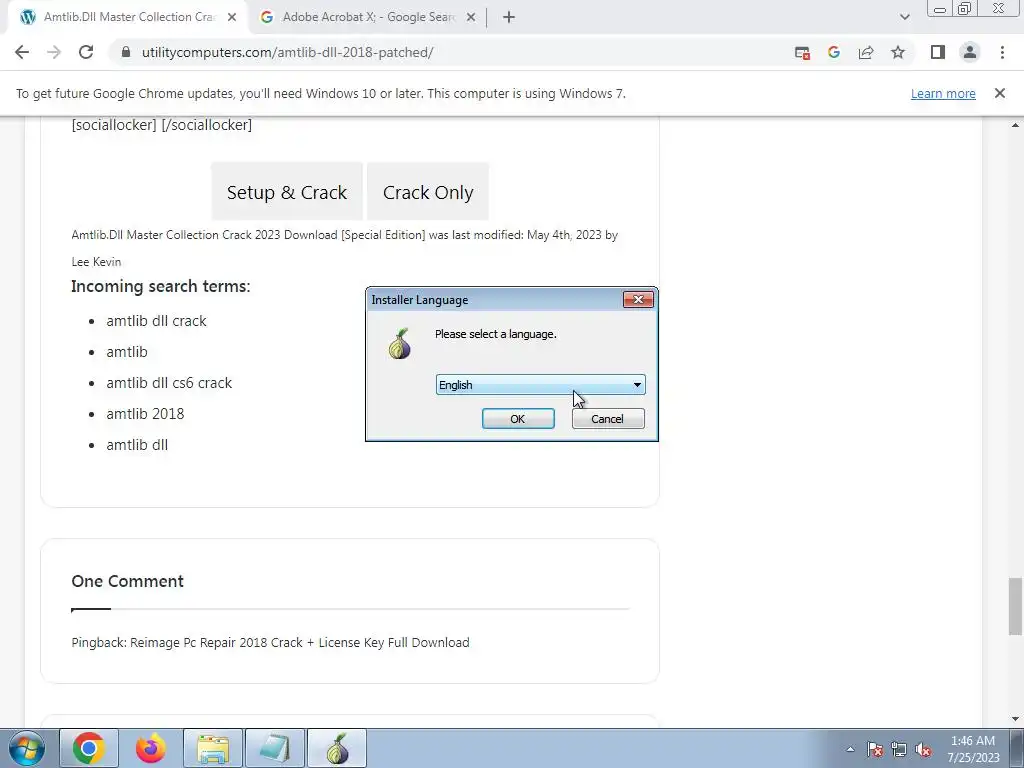Click the Setup & Crack button
1024x768 pixels.
[287, 192]
